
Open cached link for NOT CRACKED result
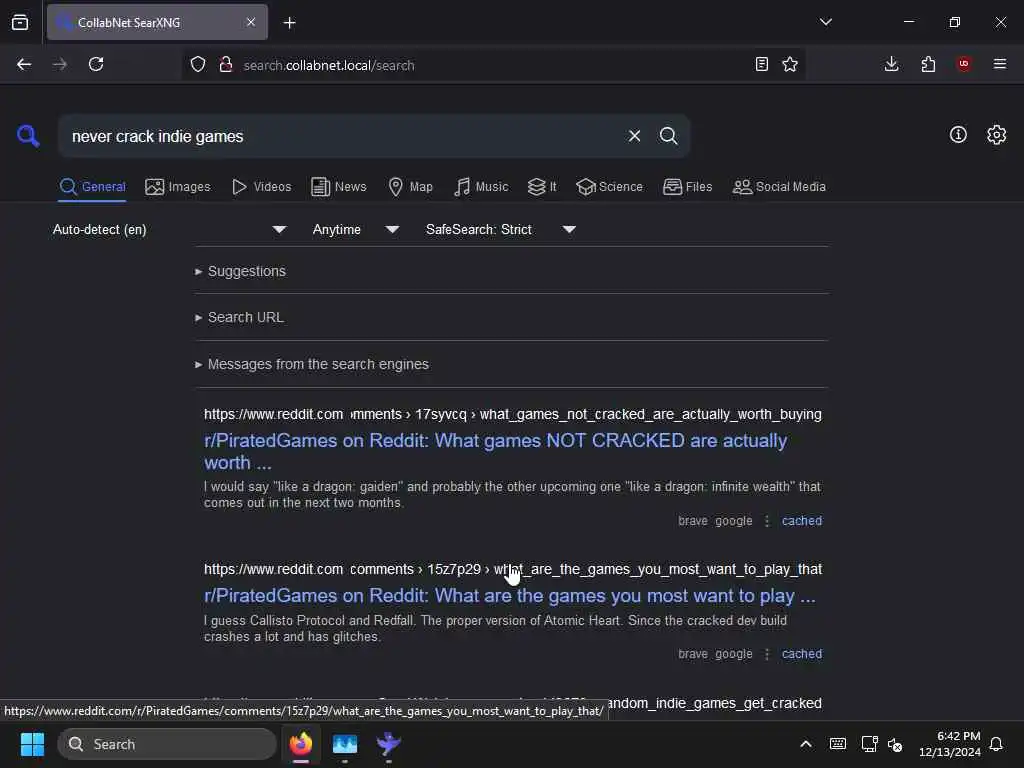[x=801, y=520]
